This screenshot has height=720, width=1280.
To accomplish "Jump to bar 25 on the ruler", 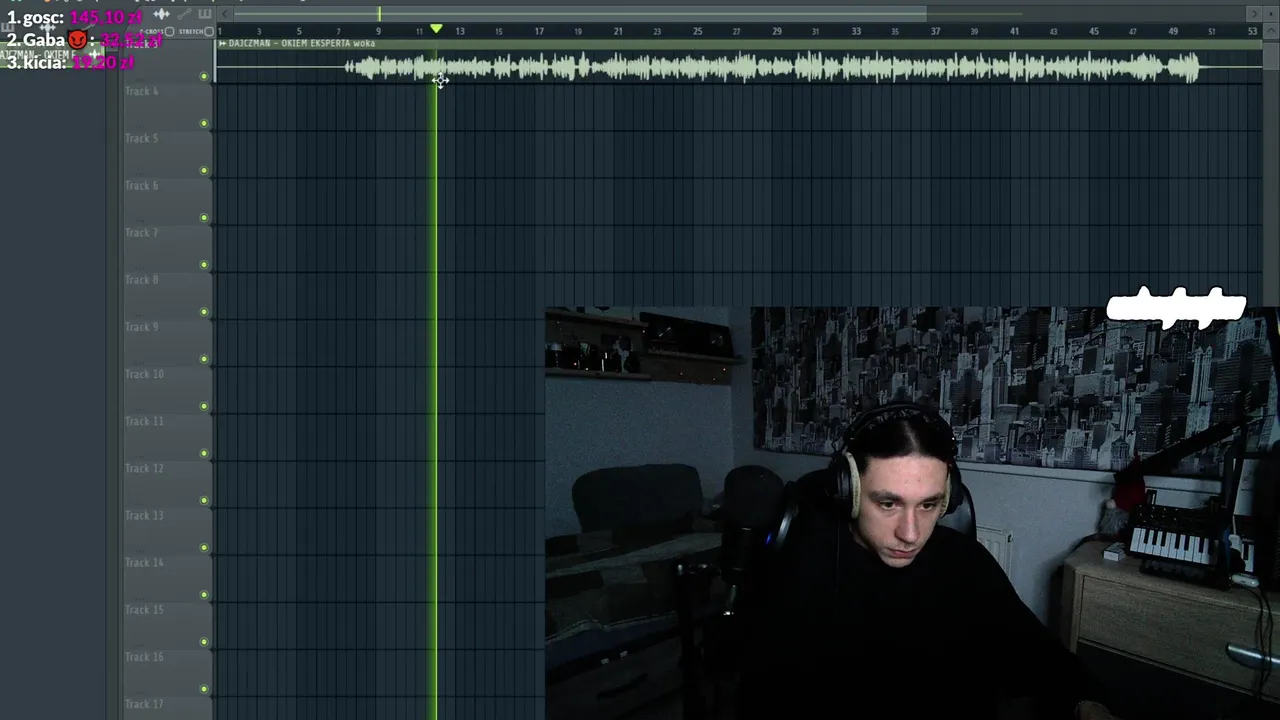I will [x=697, y=31].
